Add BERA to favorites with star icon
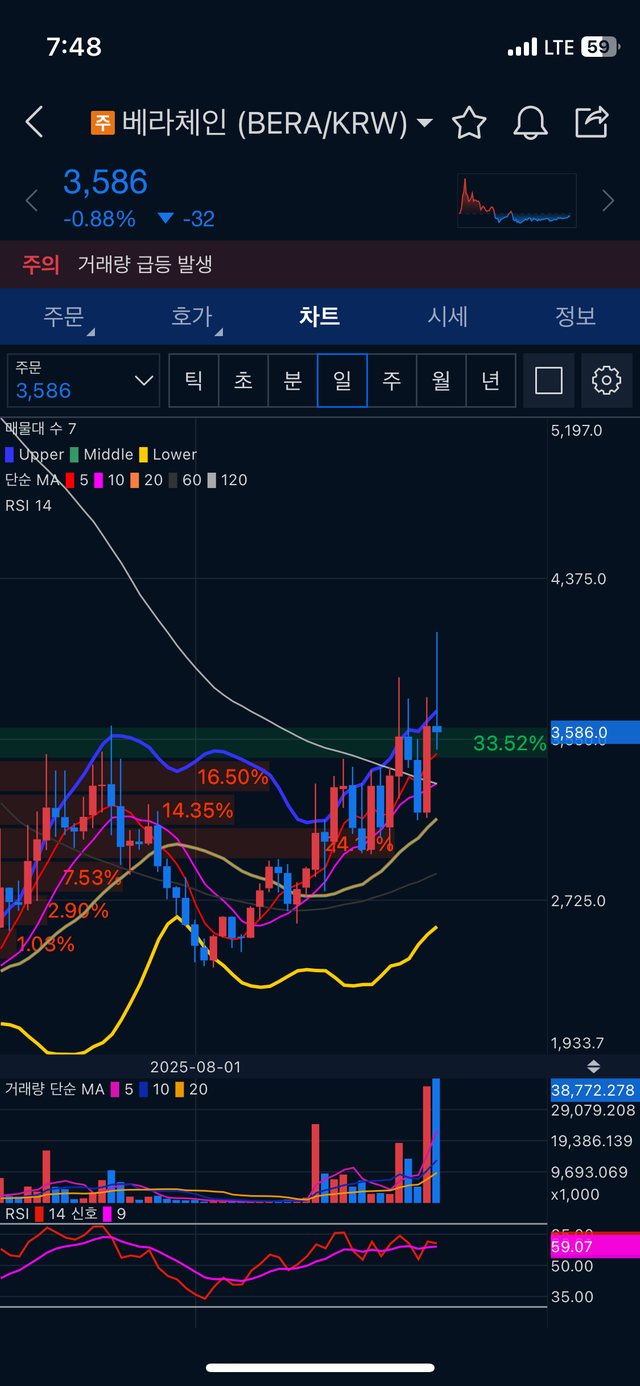This screenshot has height=1386, width=640. (469, 123)
